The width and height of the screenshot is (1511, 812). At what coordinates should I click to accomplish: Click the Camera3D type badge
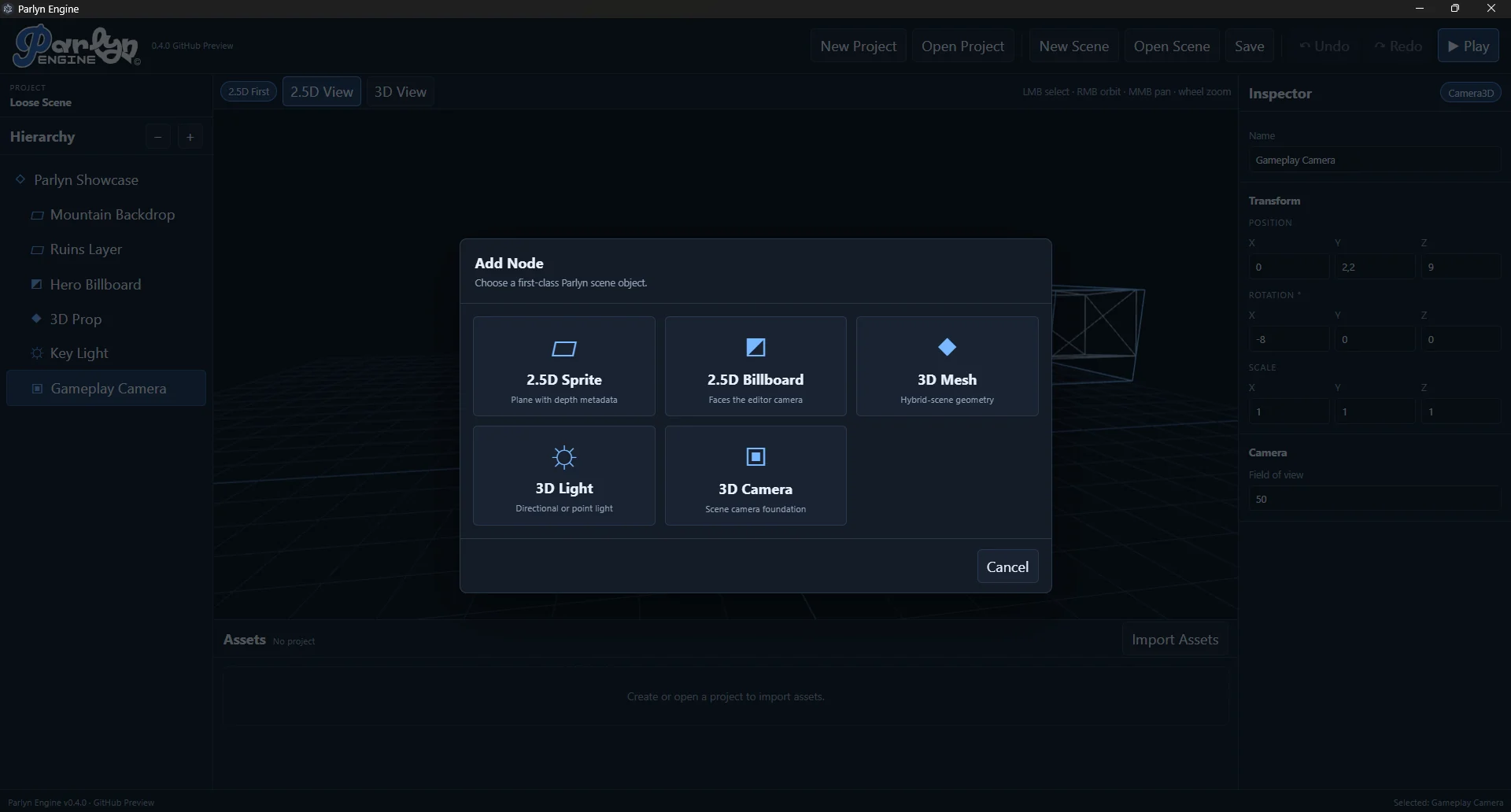tap(1471, 93)
